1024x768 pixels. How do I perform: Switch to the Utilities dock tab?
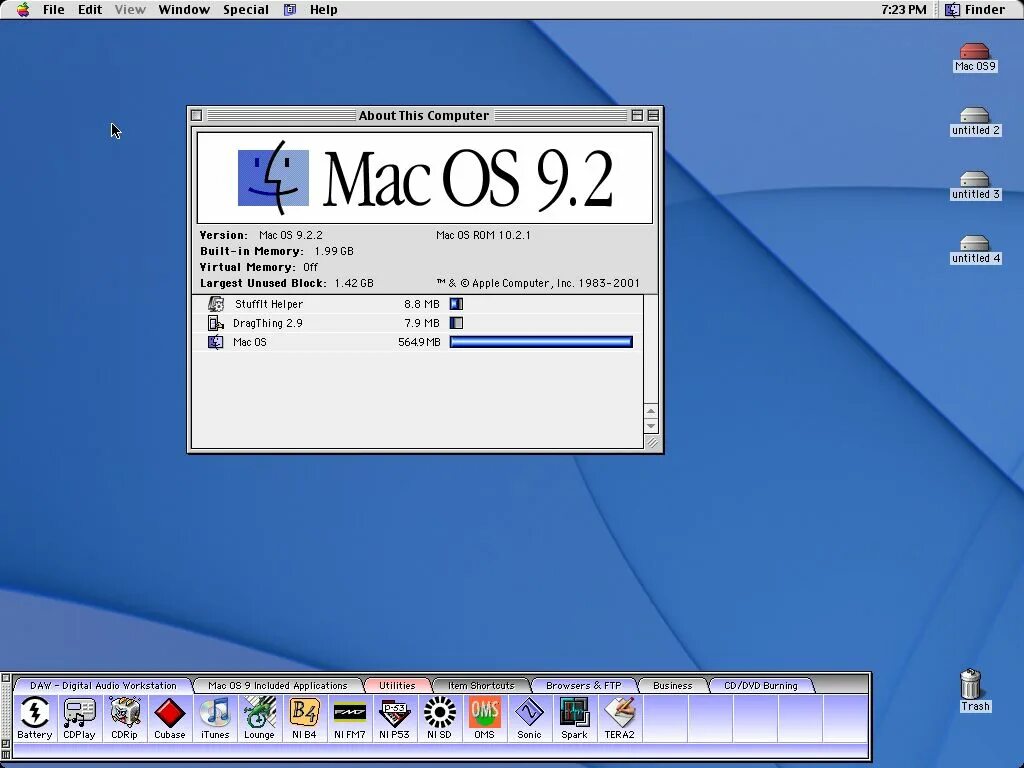[397, 685]
